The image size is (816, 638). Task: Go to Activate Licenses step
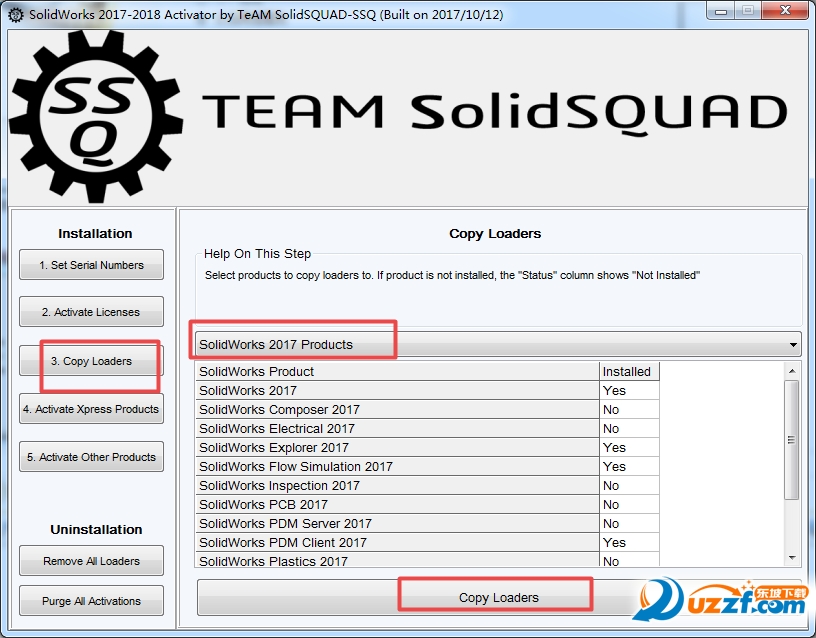point(91,312)
